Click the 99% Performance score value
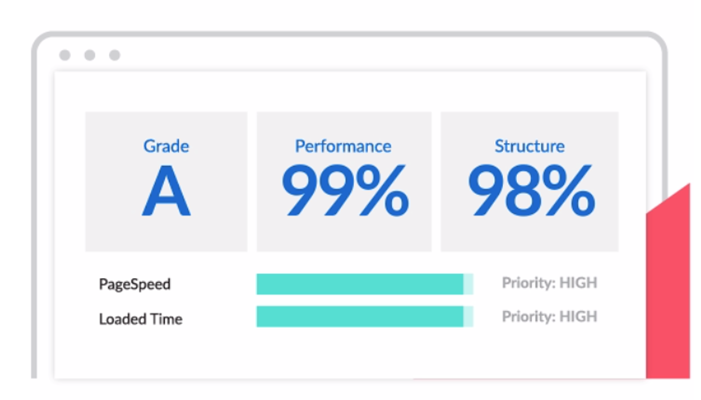This screenshot has height=400, width=701. (344, 192)
